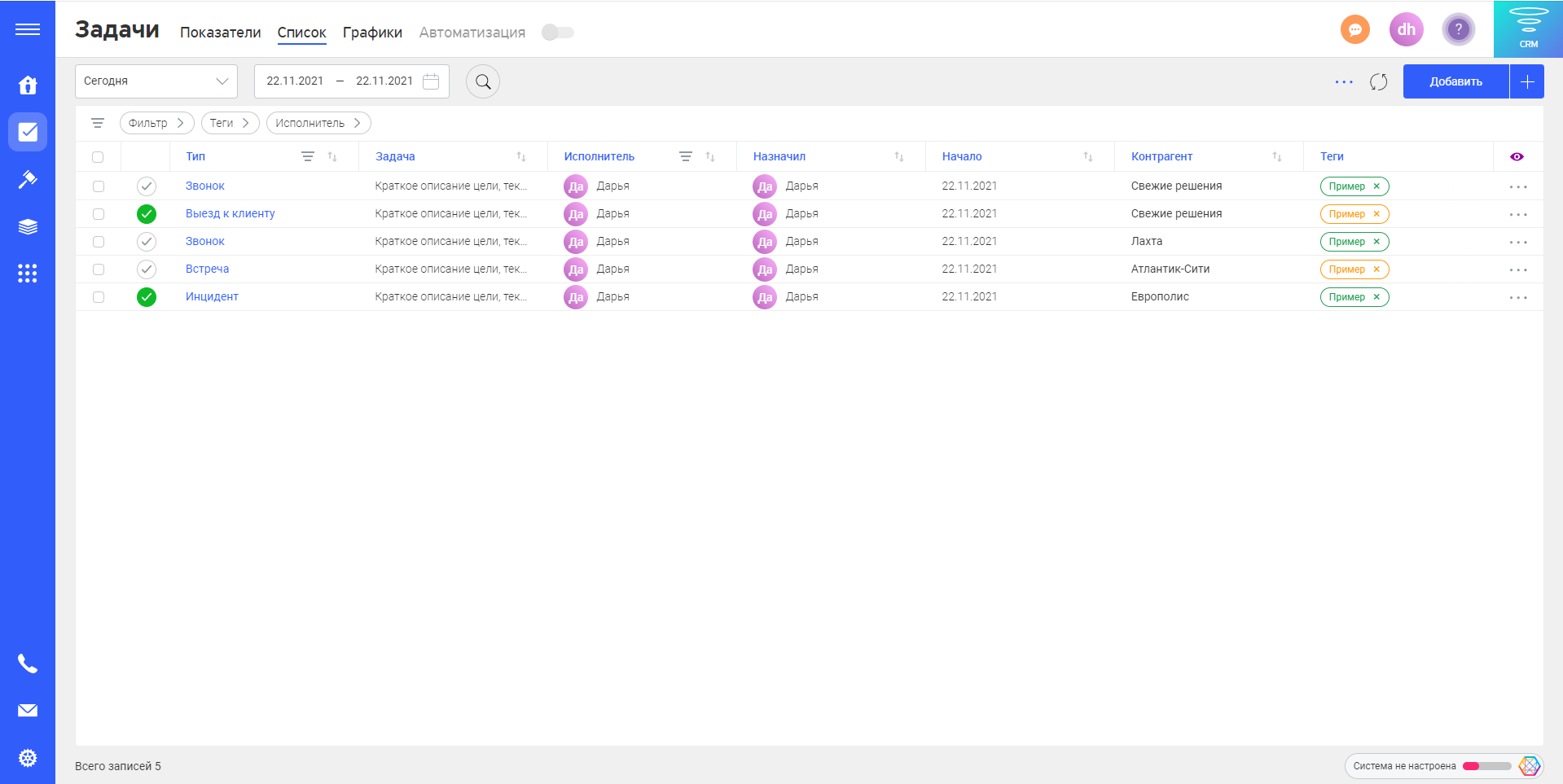The image size is (1563, 784).
Task: Open the layers stack sidebar icon
Action: (28, 226)
